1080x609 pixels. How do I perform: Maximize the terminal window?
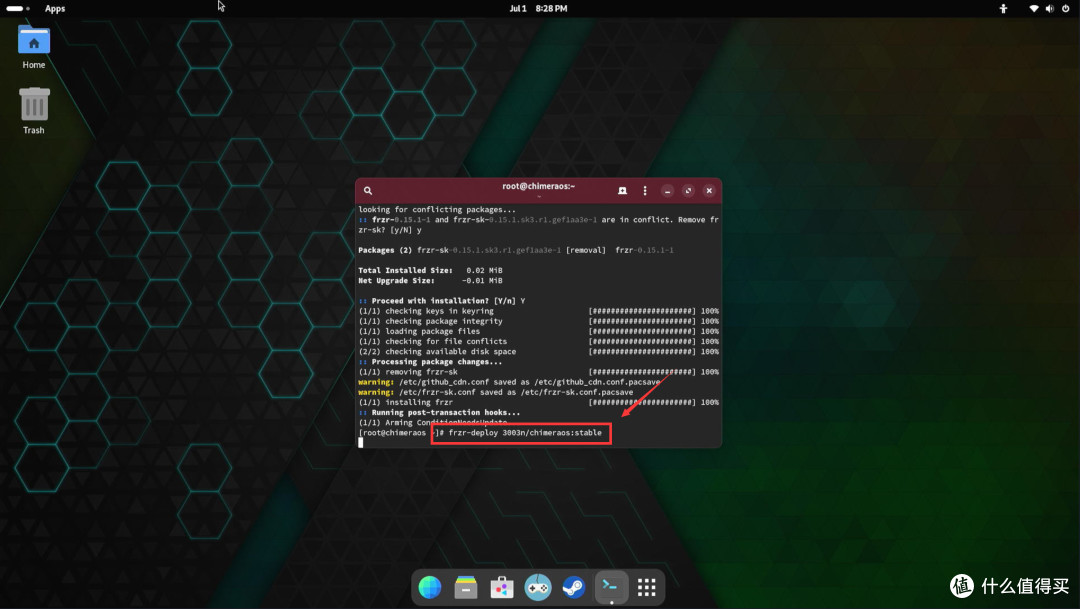688,190
